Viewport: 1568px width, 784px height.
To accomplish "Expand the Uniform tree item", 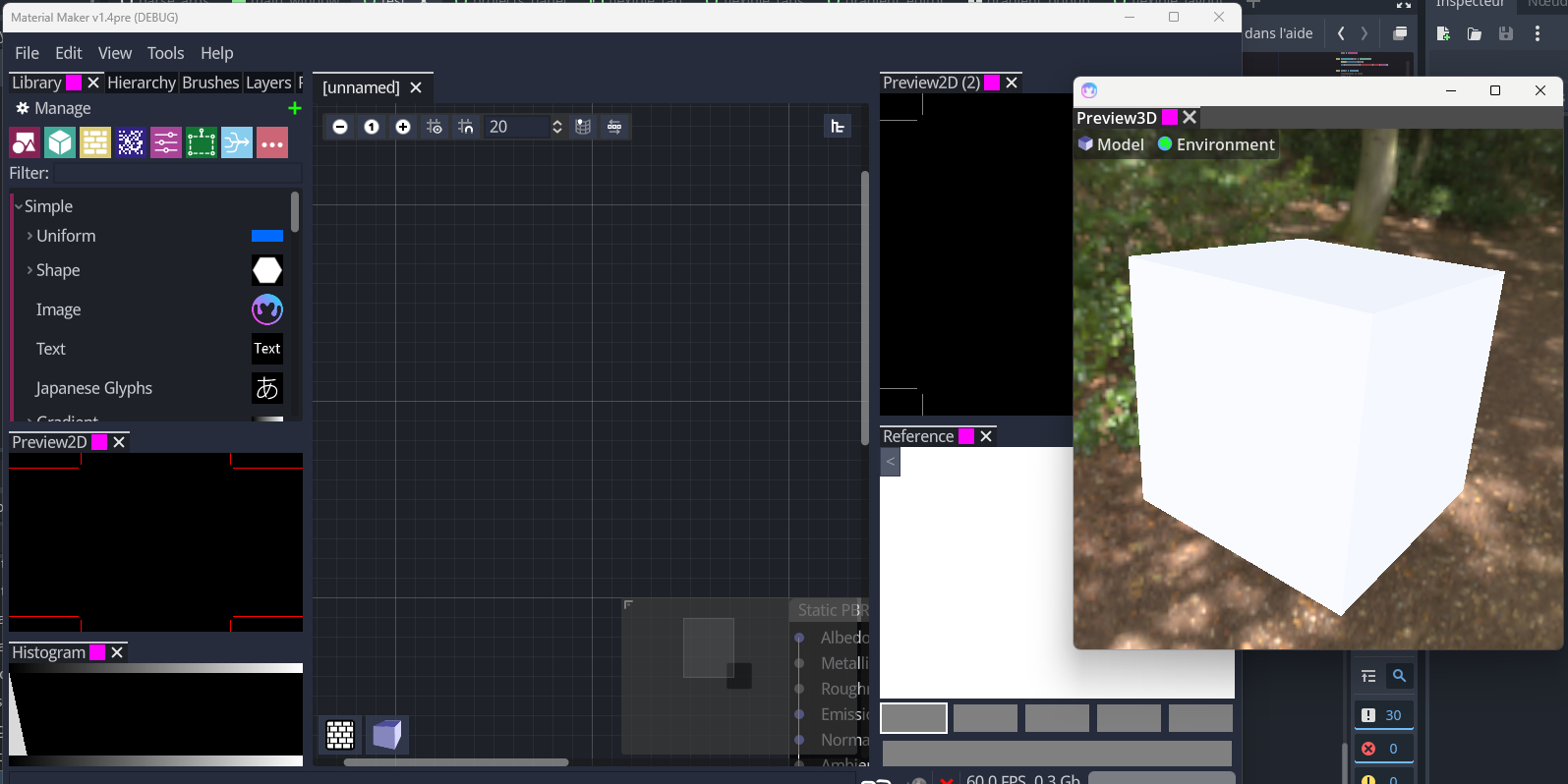I will point(29,236).
